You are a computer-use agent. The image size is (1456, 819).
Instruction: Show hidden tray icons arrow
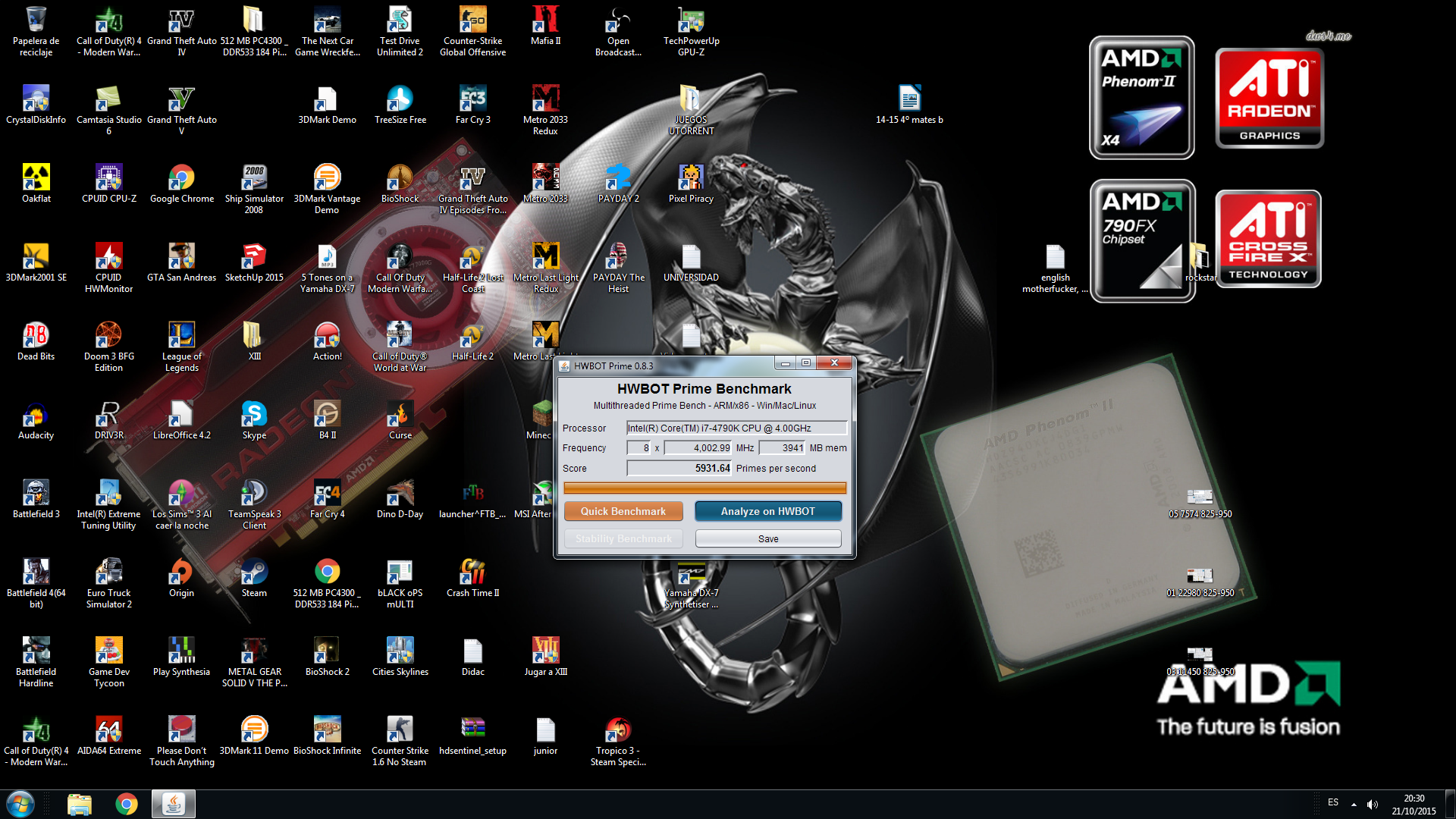pyautogui.click(x=1354, y=804)
